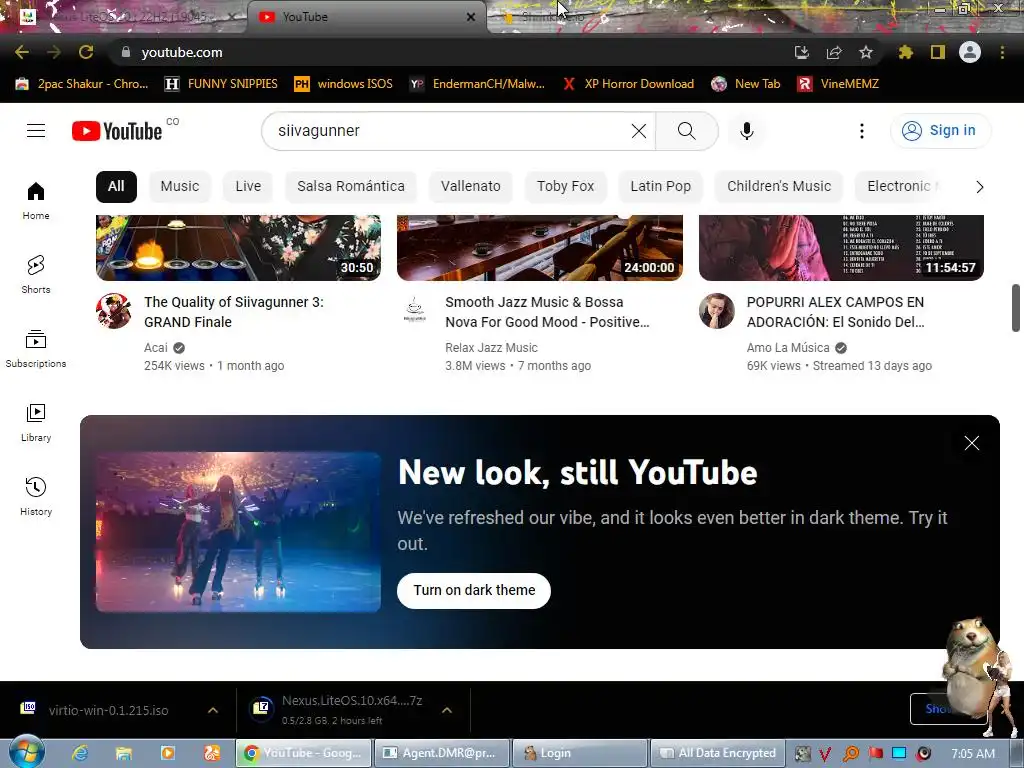Open the 2pac Shakur bookmark
The width and height of the screenshot is (1024, 768).
pyautogui.click(x=82, y=84)
